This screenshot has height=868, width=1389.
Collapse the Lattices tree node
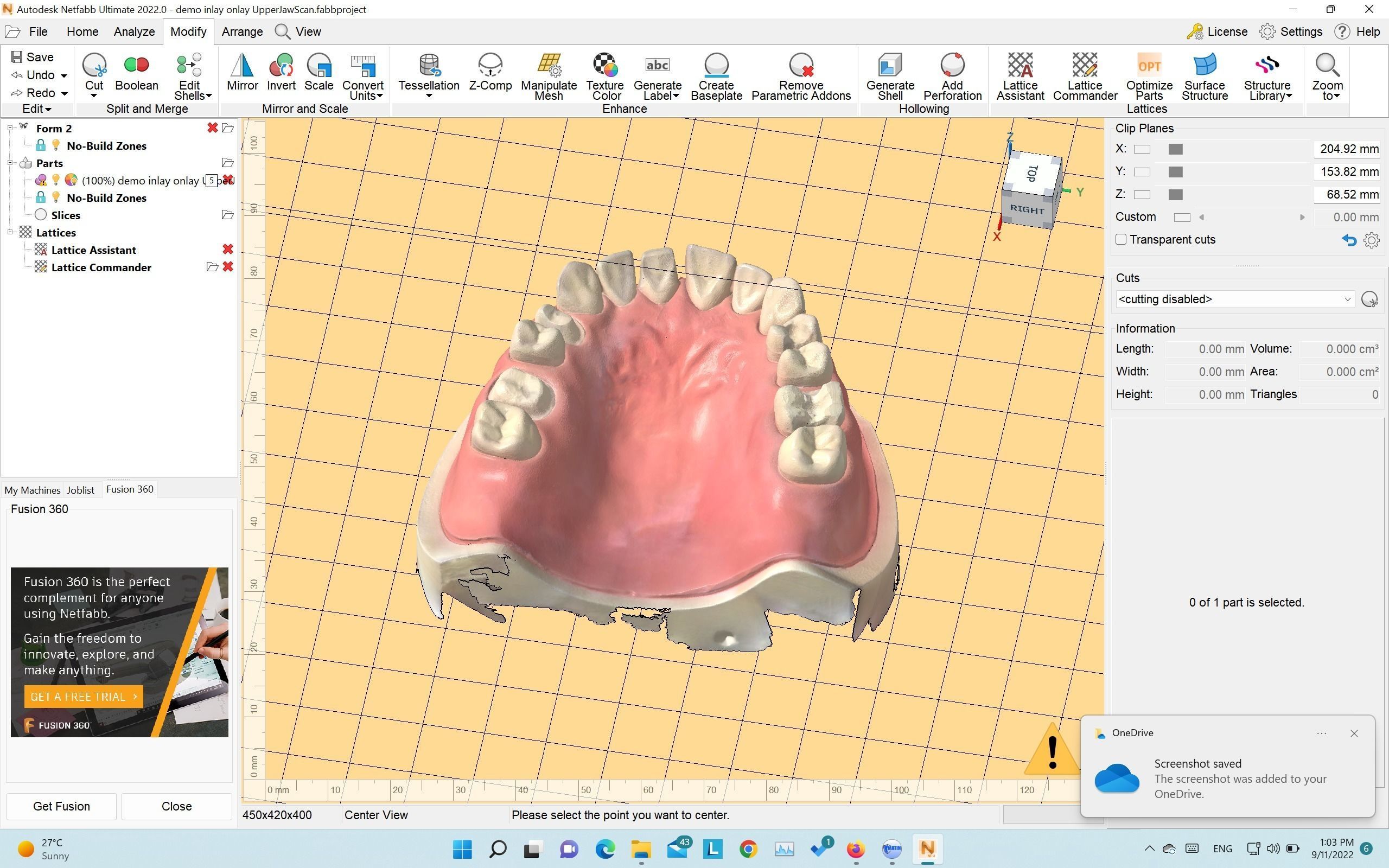[10, 233]
